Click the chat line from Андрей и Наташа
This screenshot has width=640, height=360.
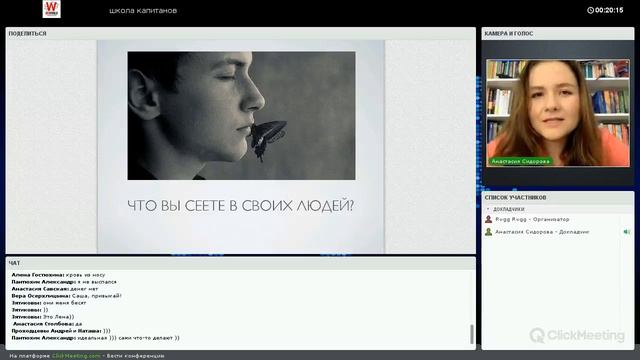(x=61, y=331)
